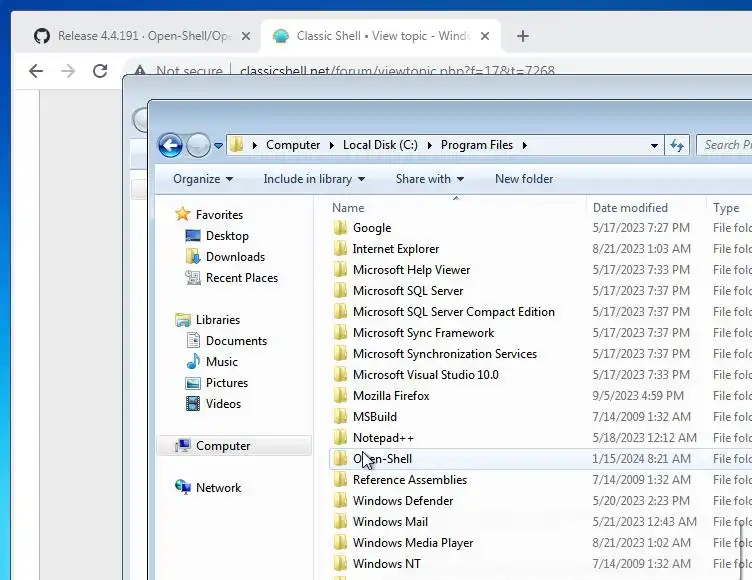This screenshot has height=580, width=752.
Task: Click the Google folder icon
Action: (x=340, y=227)
